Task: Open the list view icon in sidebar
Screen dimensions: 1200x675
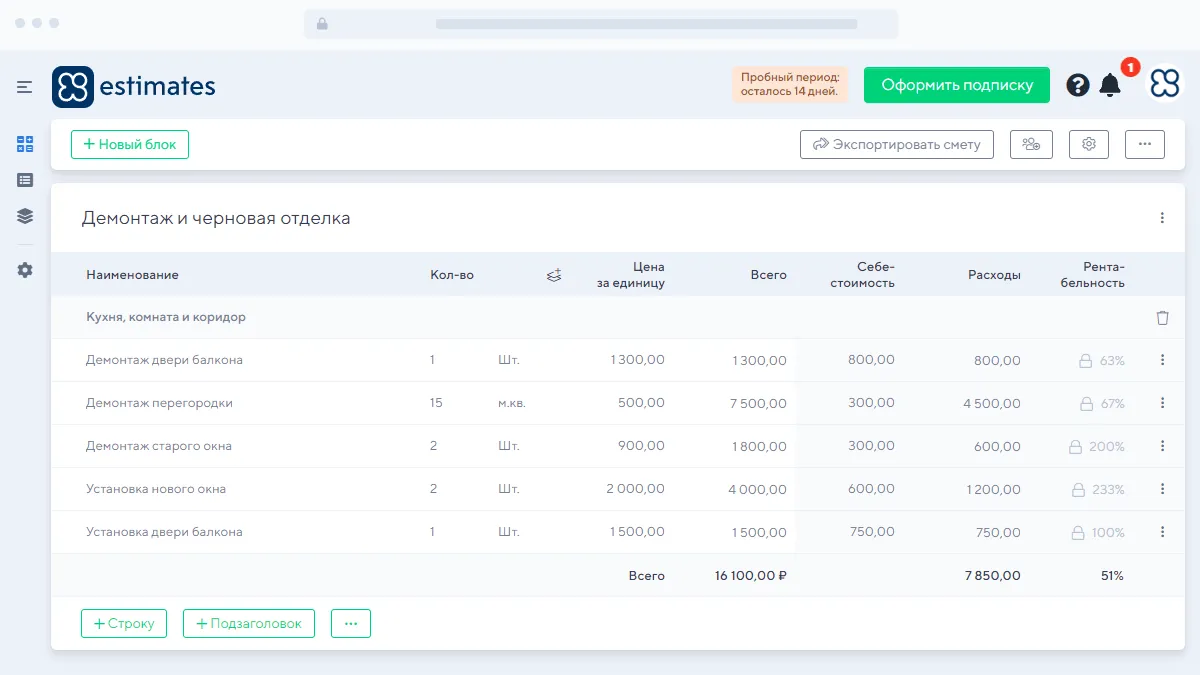Action: point(25,180)
